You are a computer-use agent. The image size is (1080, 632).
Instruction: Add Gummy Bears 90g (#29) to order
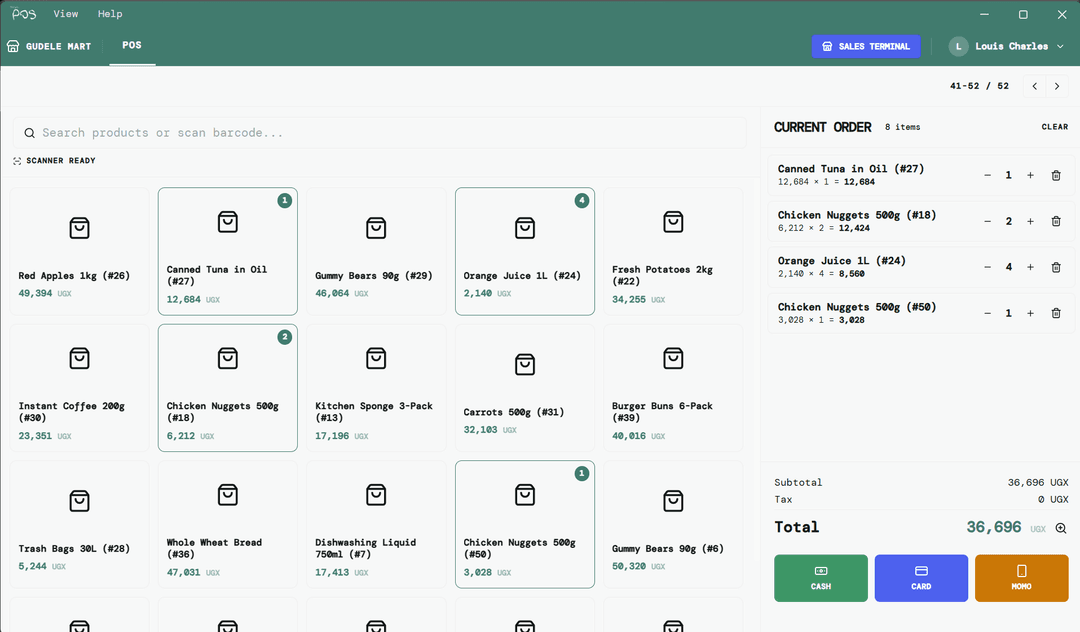point(376,251)
